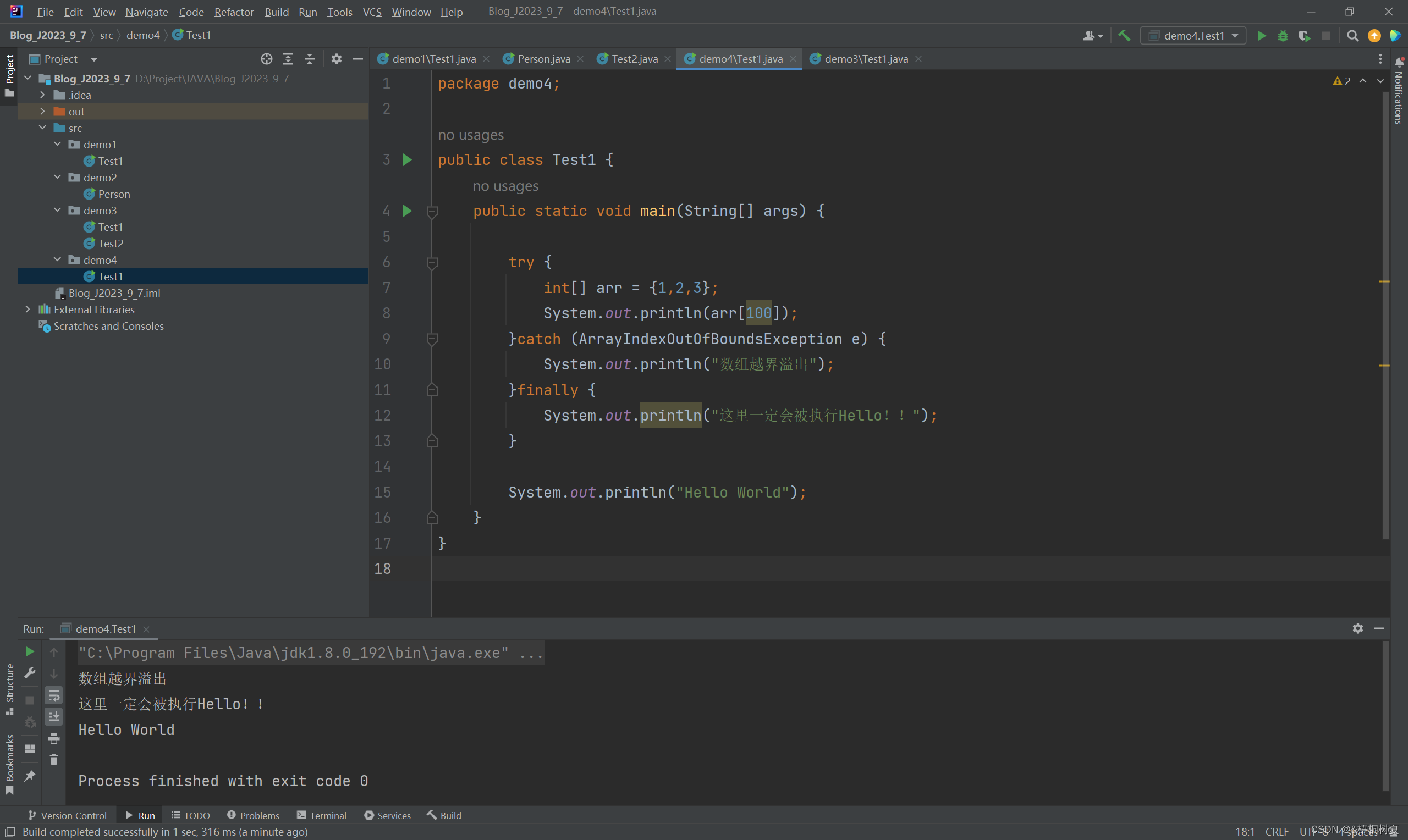This screenshot has width=1408, height=840.
Task: Click 18:1 caret position in status bar
Action: click(1245, 832)
